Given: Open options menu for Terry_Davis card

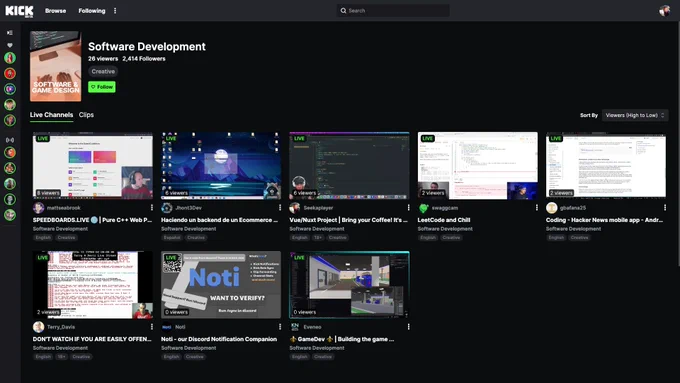Looking at the screenshot, I should pos(151,327).
